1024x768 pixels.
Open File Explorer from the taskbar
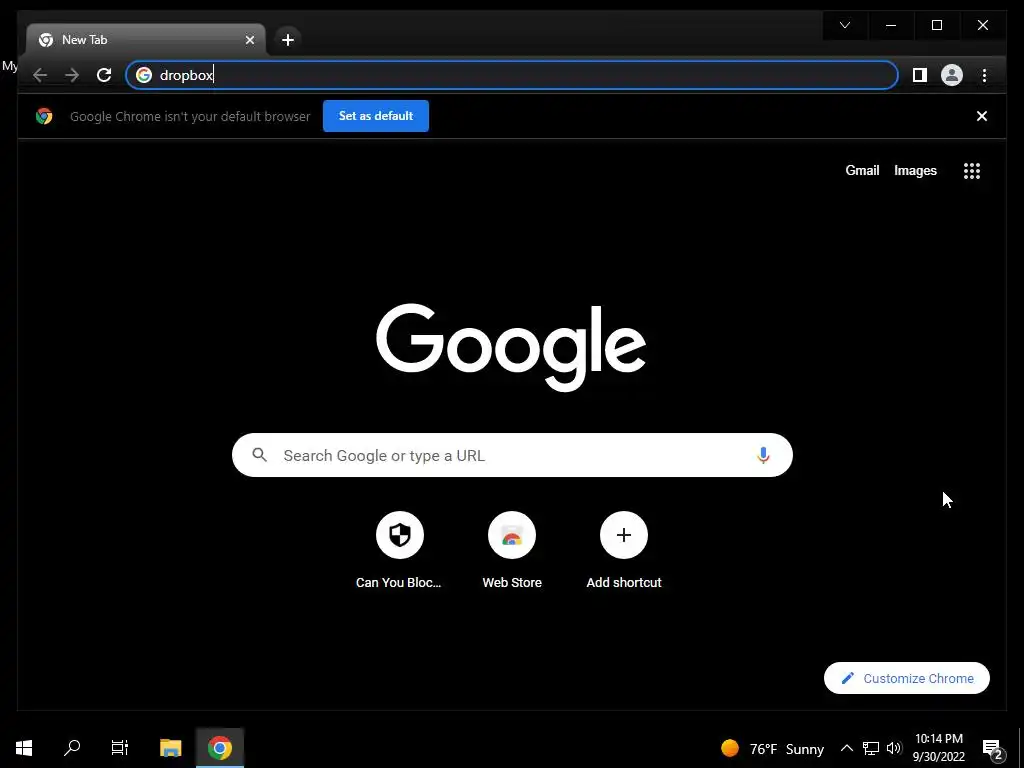point(170,748)
